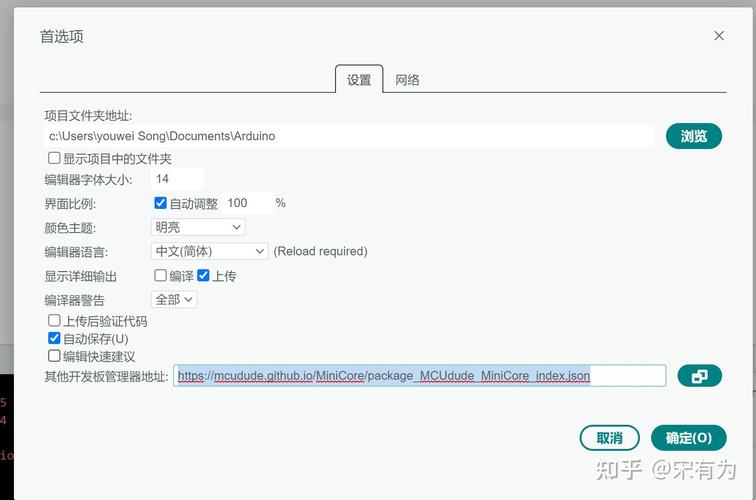Open the 编译器警告 dropdown showing 全部
The height and width of the screenshot is (500, 756).
tap(174, 299)
